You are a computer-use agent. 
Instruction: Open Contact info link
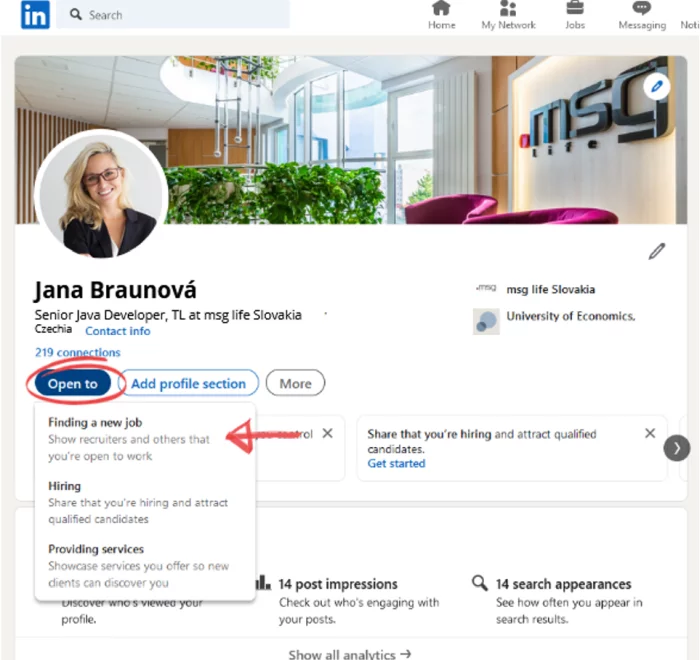tap(118, 331)
